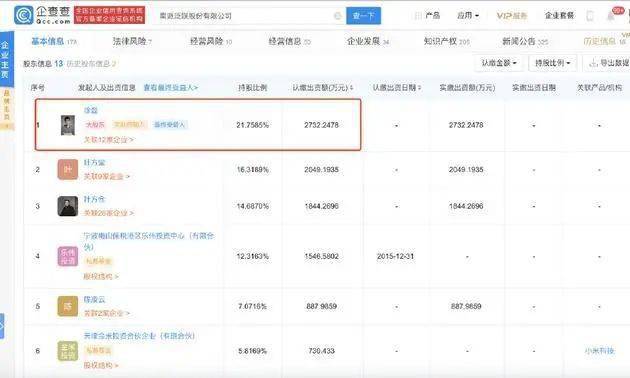Image resolution: width=630 pixels, height=378 pixels.
Task: Open the pink 乐体 avatar icon in row 4
Action: coord(68,256)
